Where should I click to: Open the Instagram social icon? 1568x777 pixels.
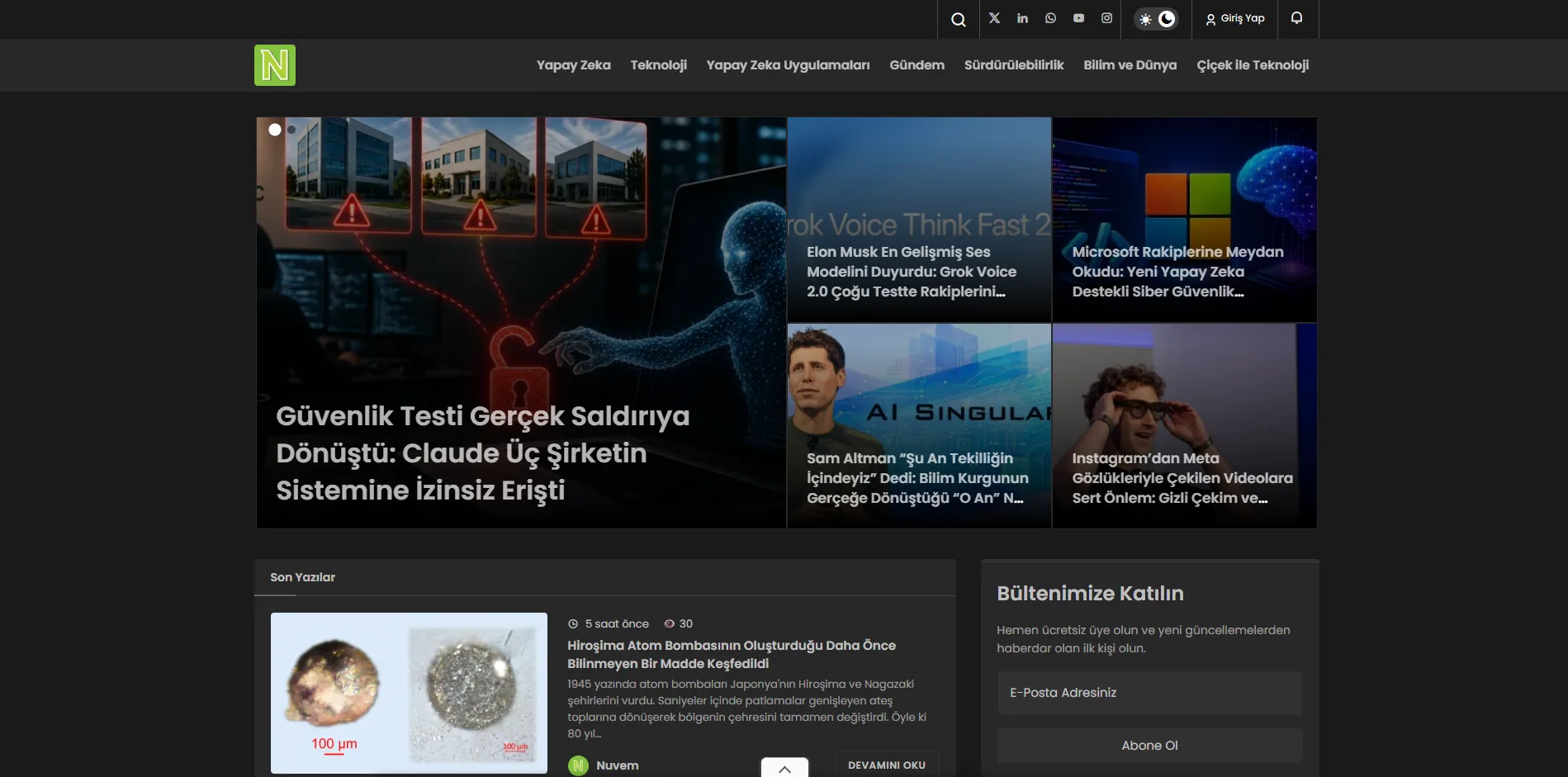click(1106, 18)
